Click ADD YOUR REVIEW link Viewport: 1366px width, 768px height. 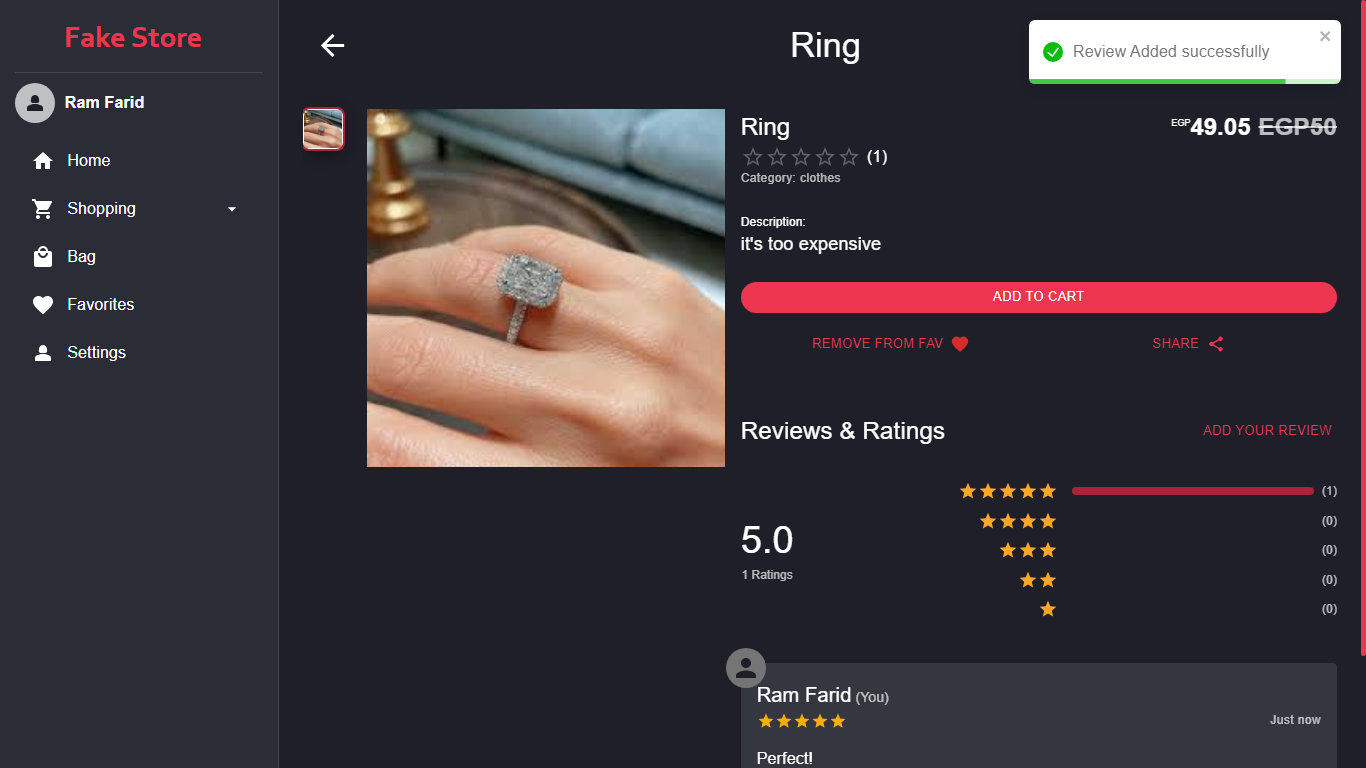pos(1267,430)
